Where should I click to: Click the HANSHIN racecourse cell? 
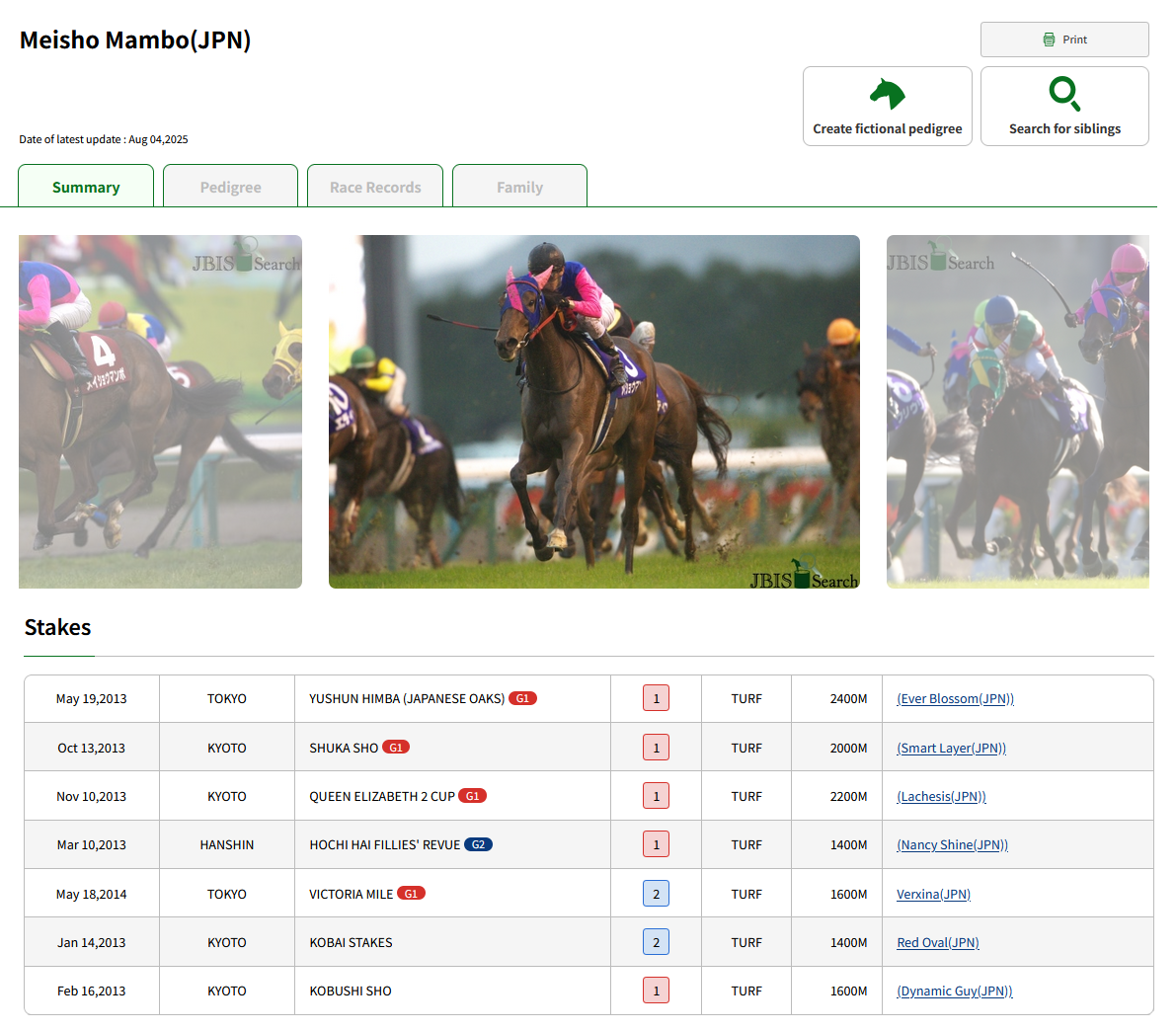click(226, 845)
